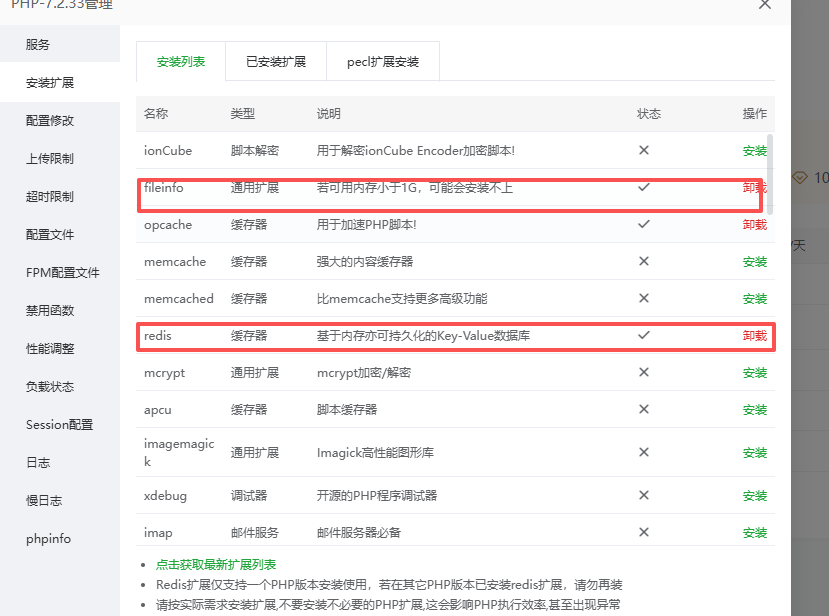This screenshot has width=829, height=616.
Task: Install the imagemagick extension
Action: pos(754,453)
